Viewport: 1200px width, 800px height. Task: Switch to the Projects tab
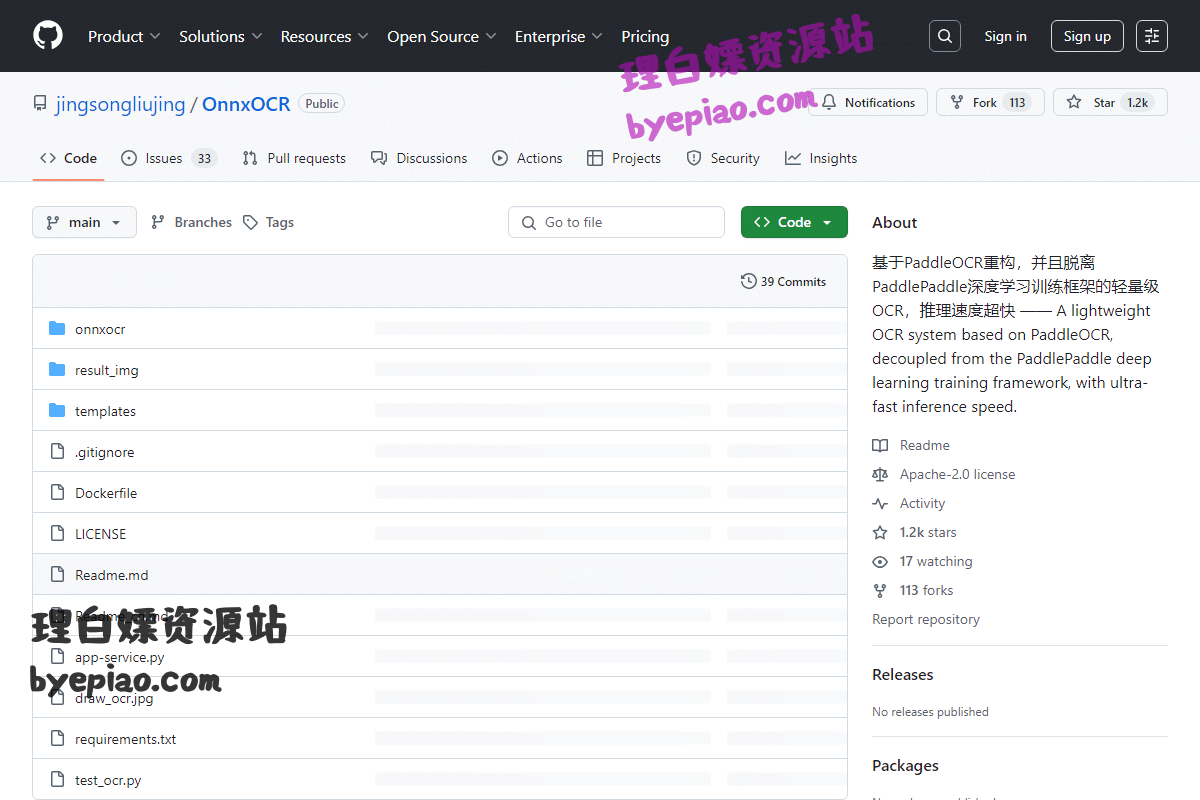coord(624,158)
